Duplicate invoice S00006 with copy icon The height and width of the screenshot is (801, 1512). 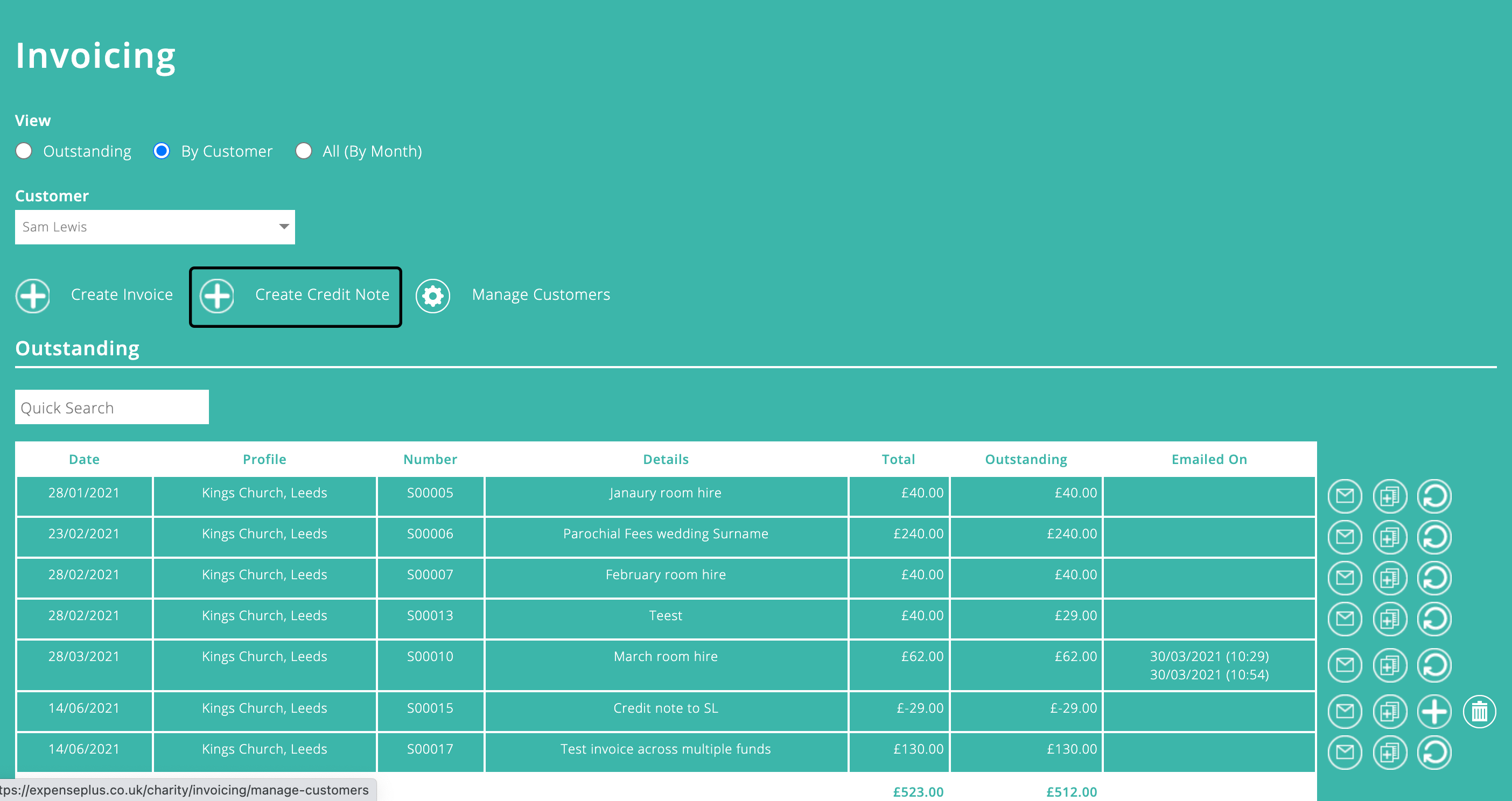pos(1389,538)
